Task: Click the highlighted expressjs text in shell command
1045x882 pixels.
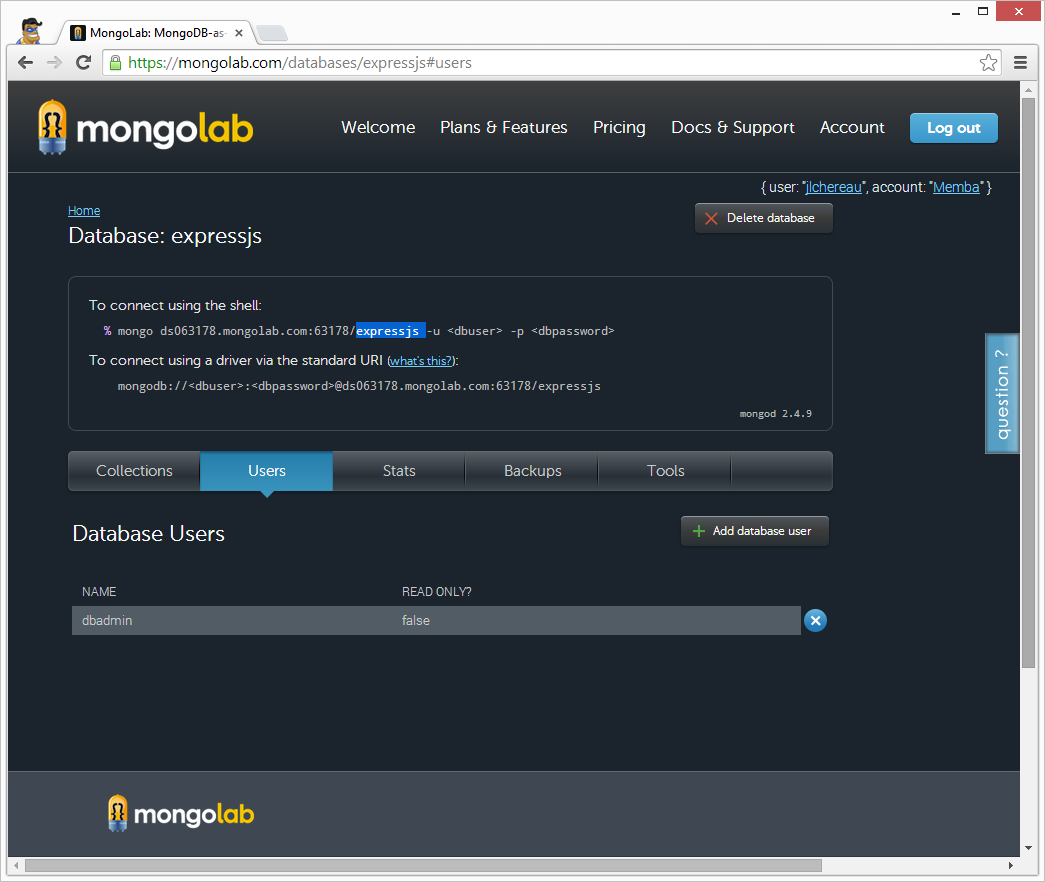Action: [x=389, y=331]
